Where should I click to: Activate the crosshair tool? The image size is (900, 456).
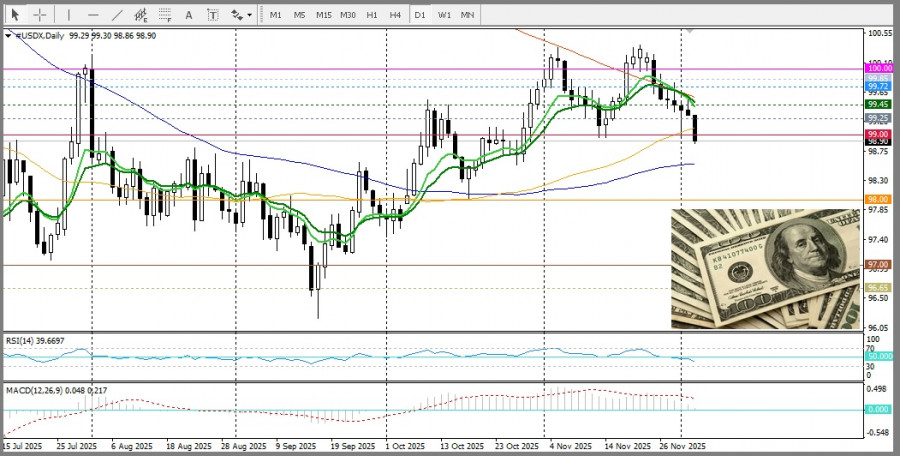(x=40, y=15)
